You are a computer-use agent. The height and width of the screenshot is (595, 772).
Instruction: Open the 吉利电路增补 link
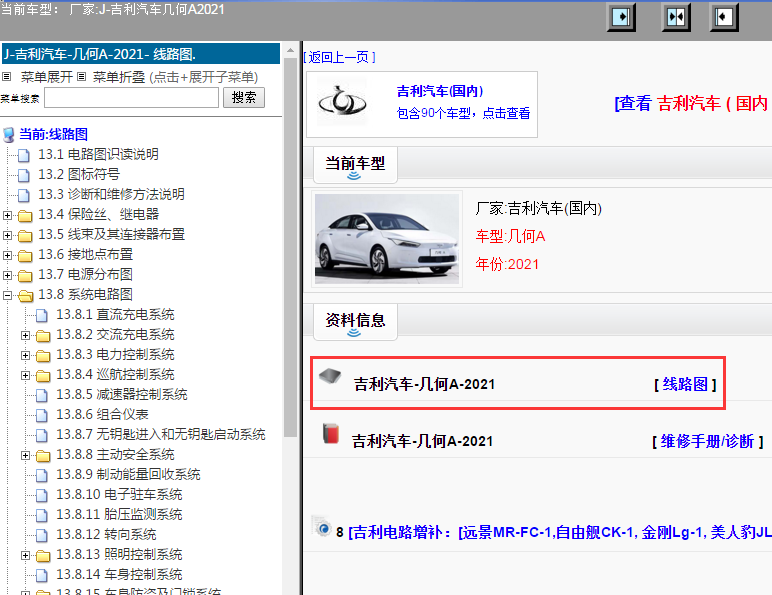pos(559,532)
